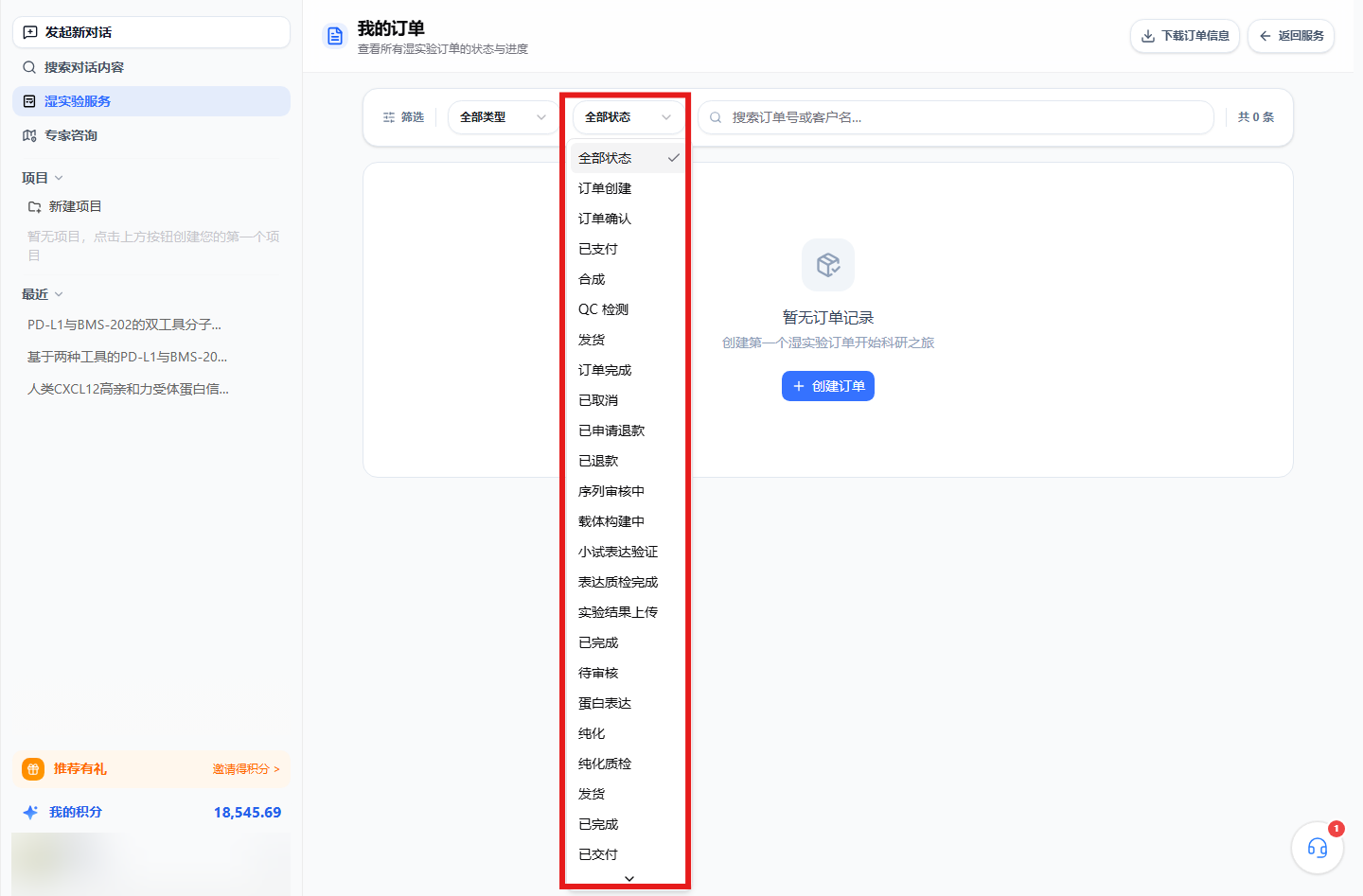Pick the 合成 status option
Viewport: 1363px width, 896px height.
coord(629,279)
